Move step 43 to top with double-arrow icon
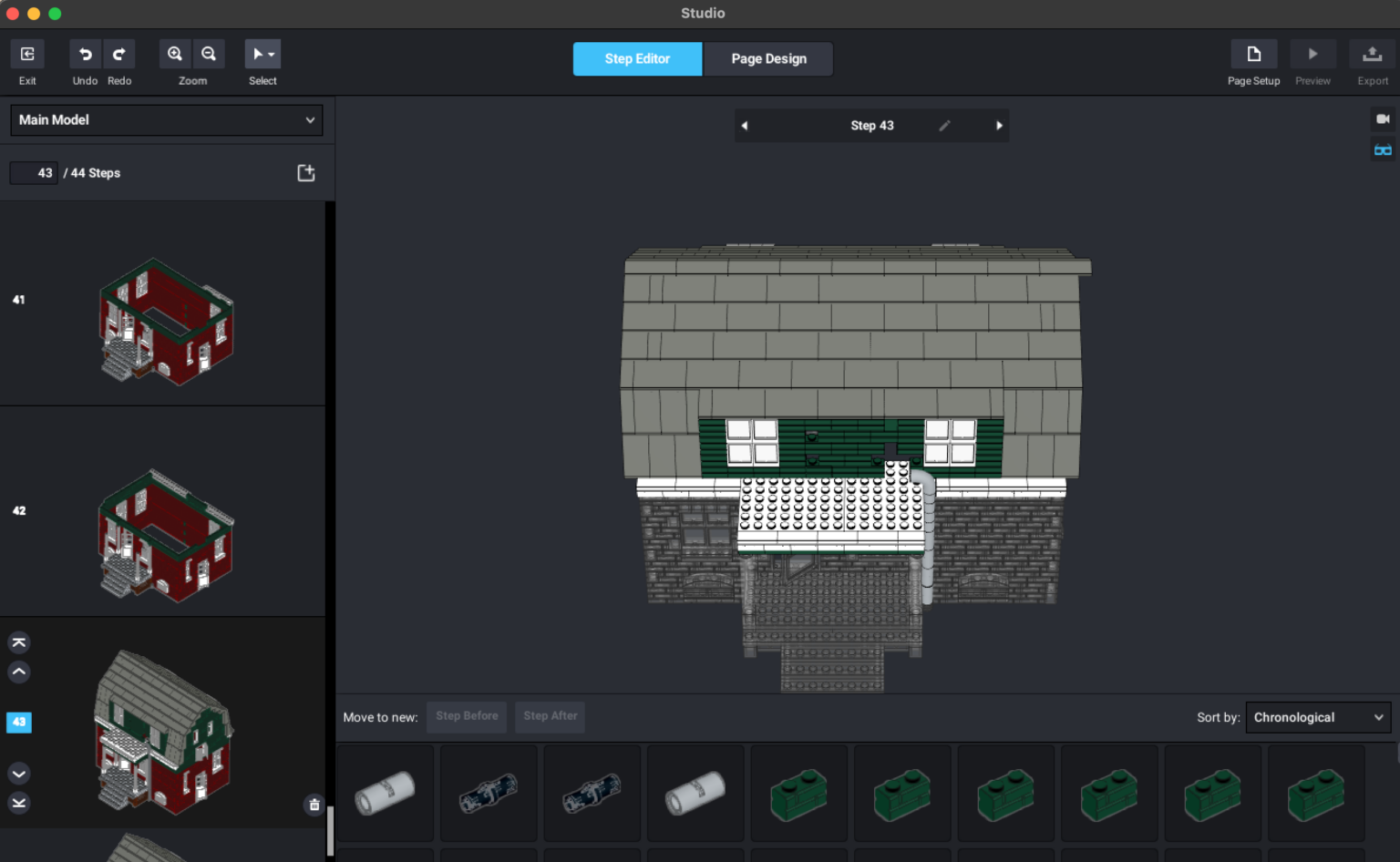This screenshot has width=1400, height=862. 18,641
